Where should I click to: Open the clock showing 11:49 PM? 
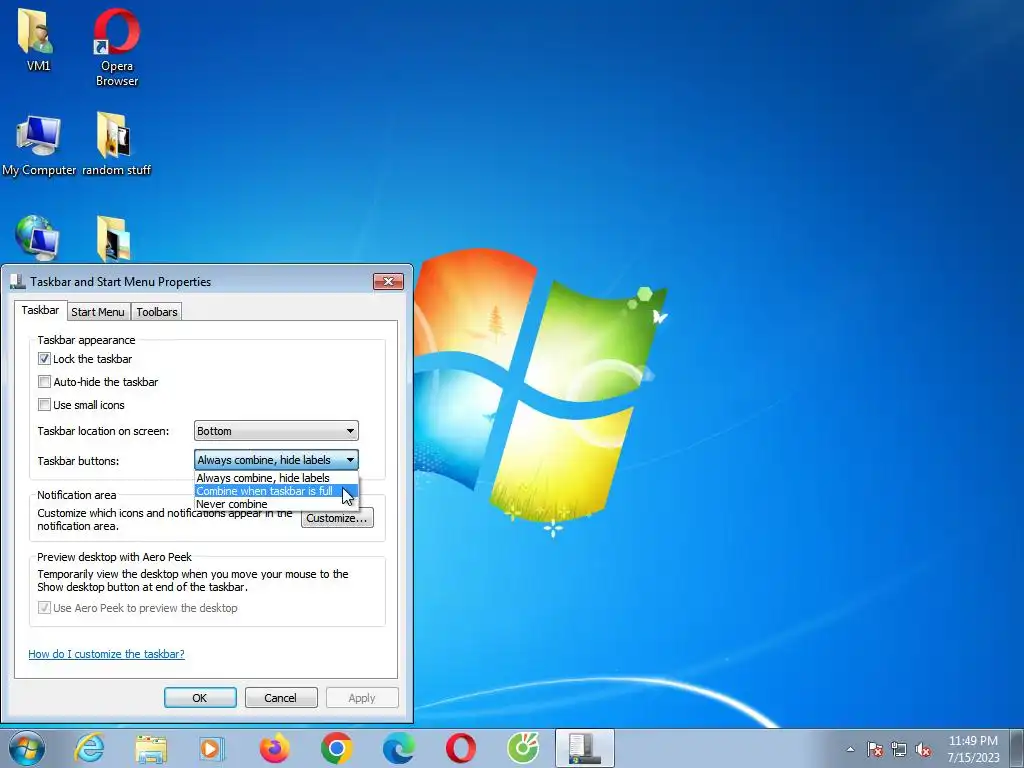click(973, 749)
